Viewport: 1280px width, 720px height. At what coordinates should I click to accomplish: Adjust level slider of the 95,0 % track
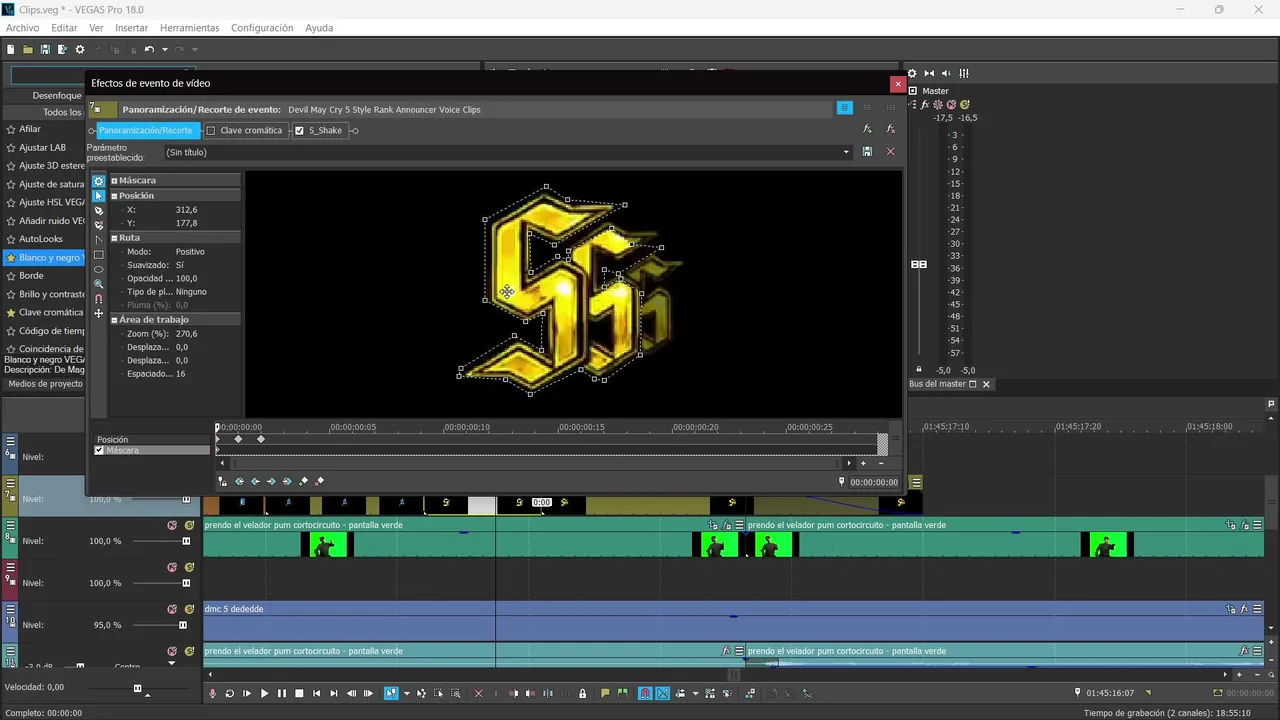tap(183, 625)
